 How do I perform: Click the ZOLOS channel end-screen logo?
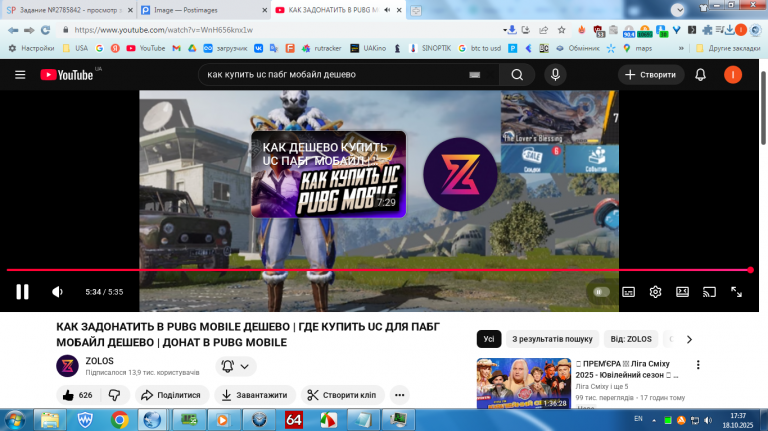pyautogui.click(x=460, y=174)
